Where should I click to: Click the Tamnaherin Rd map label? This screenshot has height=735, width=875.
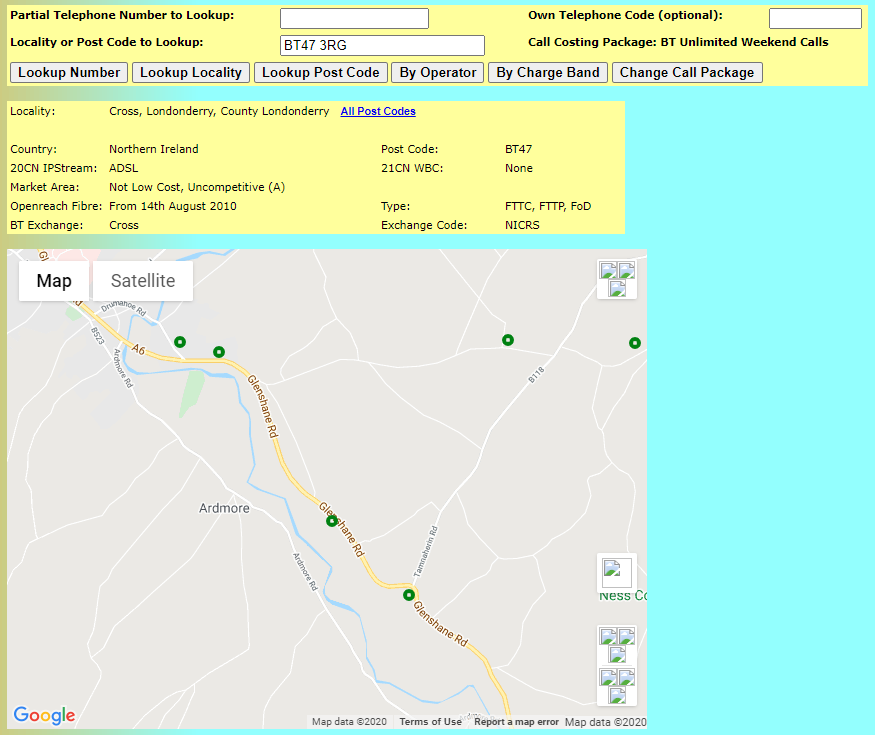tap(425, 551)
